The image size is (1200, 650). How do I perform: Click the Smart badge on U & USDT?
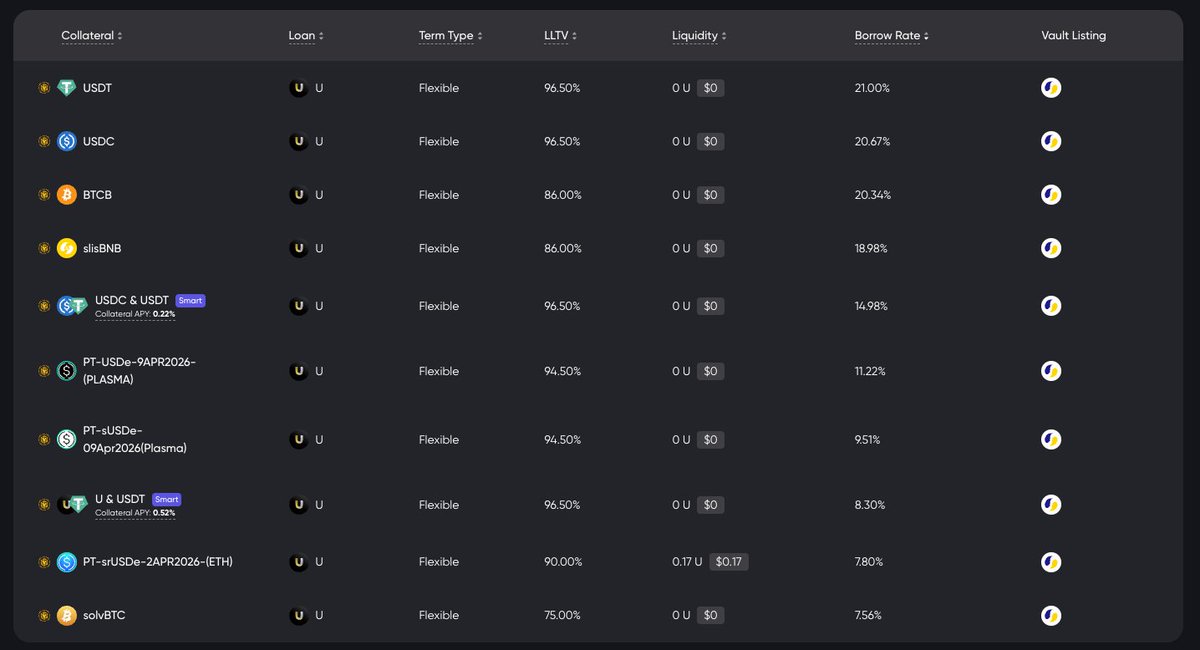(167, 499)
